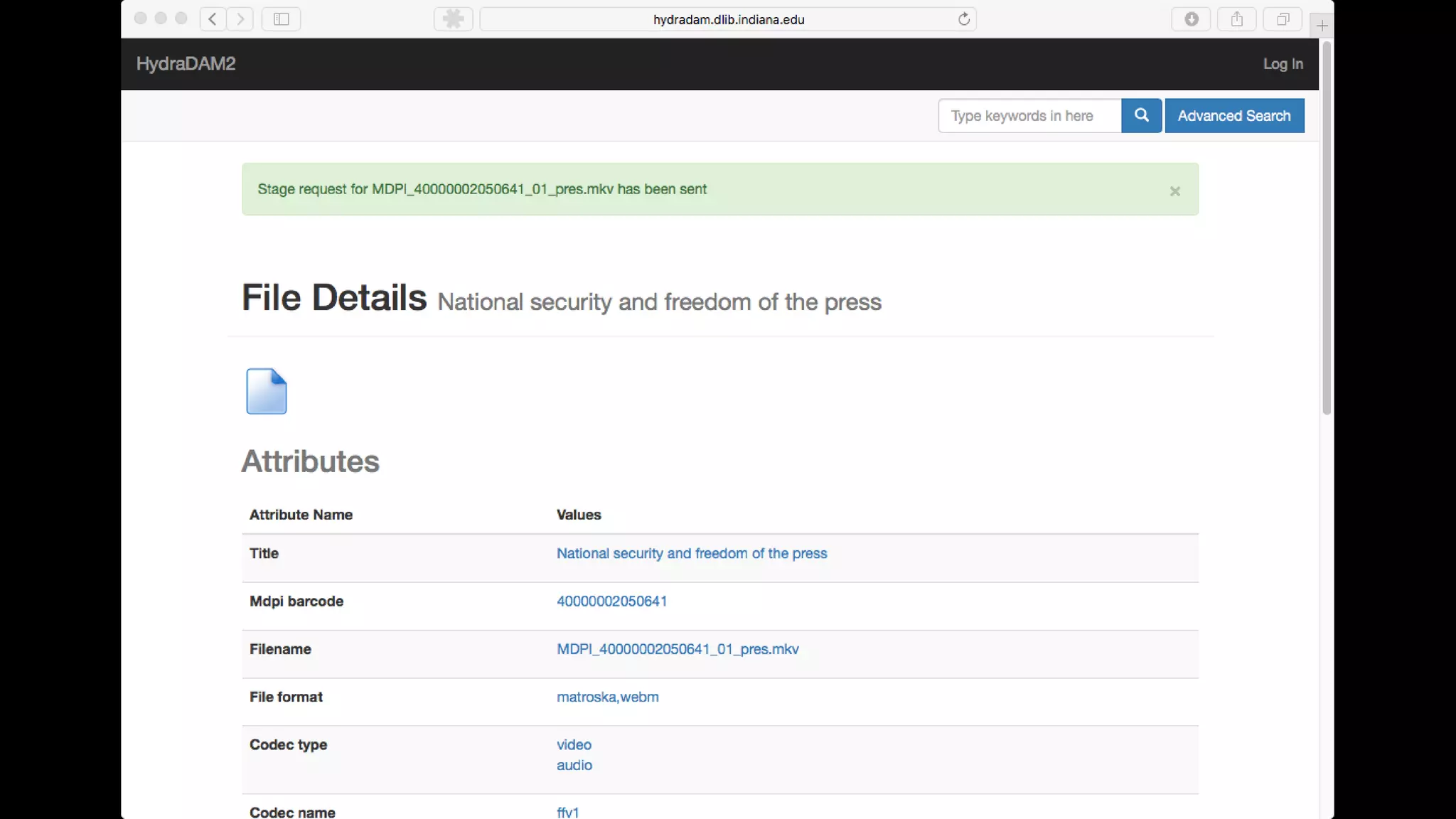Click the hydradam.dlib.indiana.edu address bar
1456x819 pixels.
728,19
